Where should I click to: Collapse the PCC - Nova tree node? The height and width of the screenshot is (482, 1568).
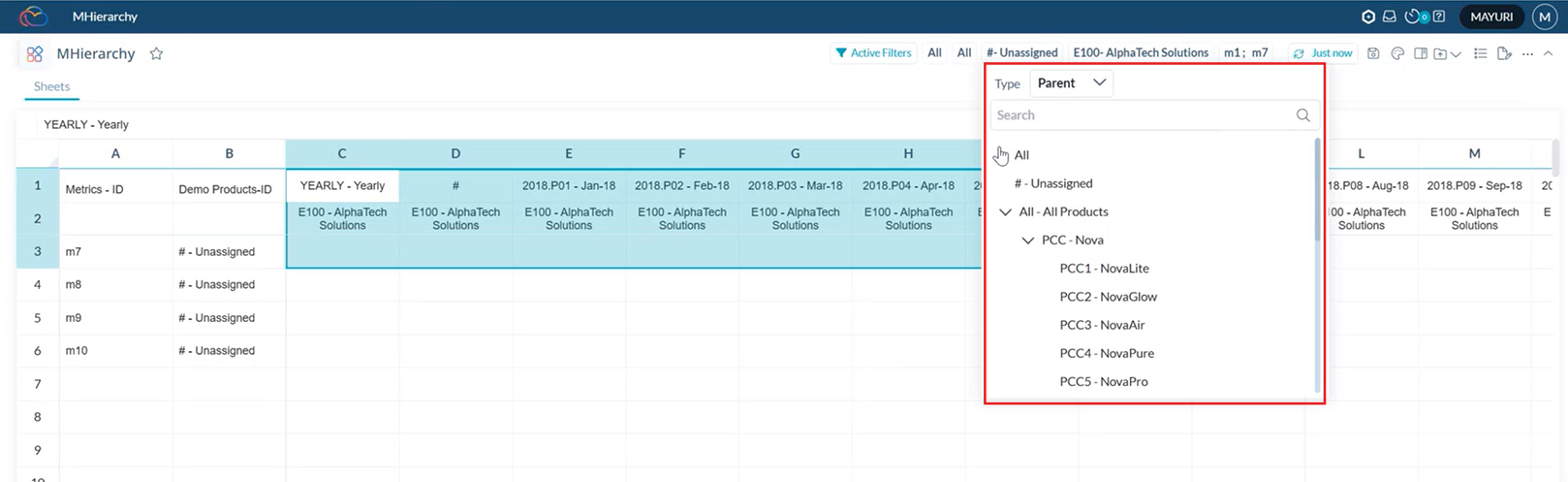tap(1028, 241)
